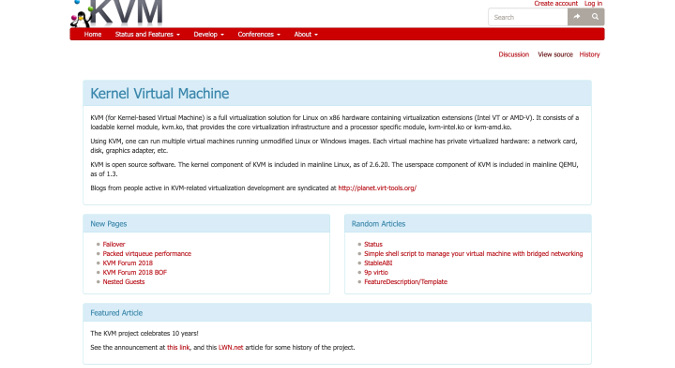Click the Create account link

click(x=556, y=3)
